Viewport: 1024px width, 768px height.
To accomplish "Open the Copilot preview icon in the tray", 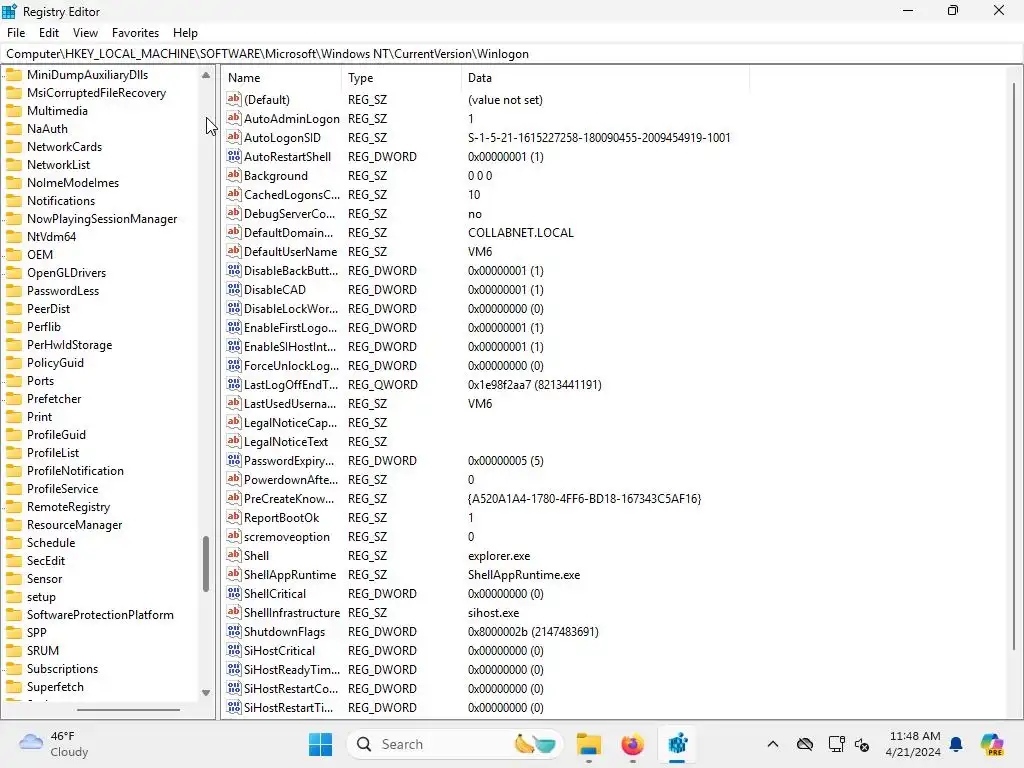I will [x=992, y=744].
